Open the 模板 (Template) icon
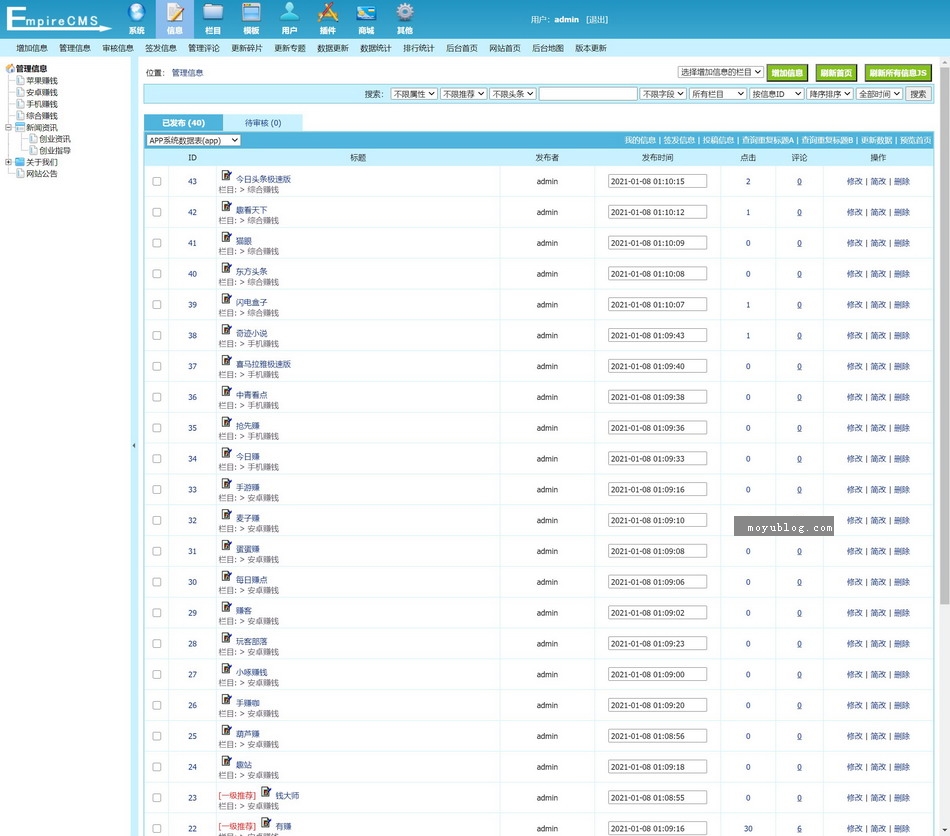Image resolution: width=950 pixels, height=836 pixels. 251,14
